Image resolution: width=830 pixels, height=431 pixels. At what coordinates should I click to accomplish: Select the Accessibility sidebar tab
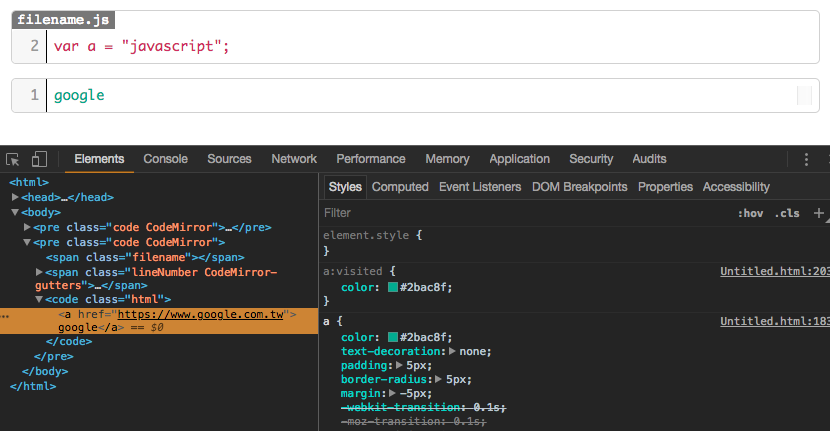coord(736,187)
